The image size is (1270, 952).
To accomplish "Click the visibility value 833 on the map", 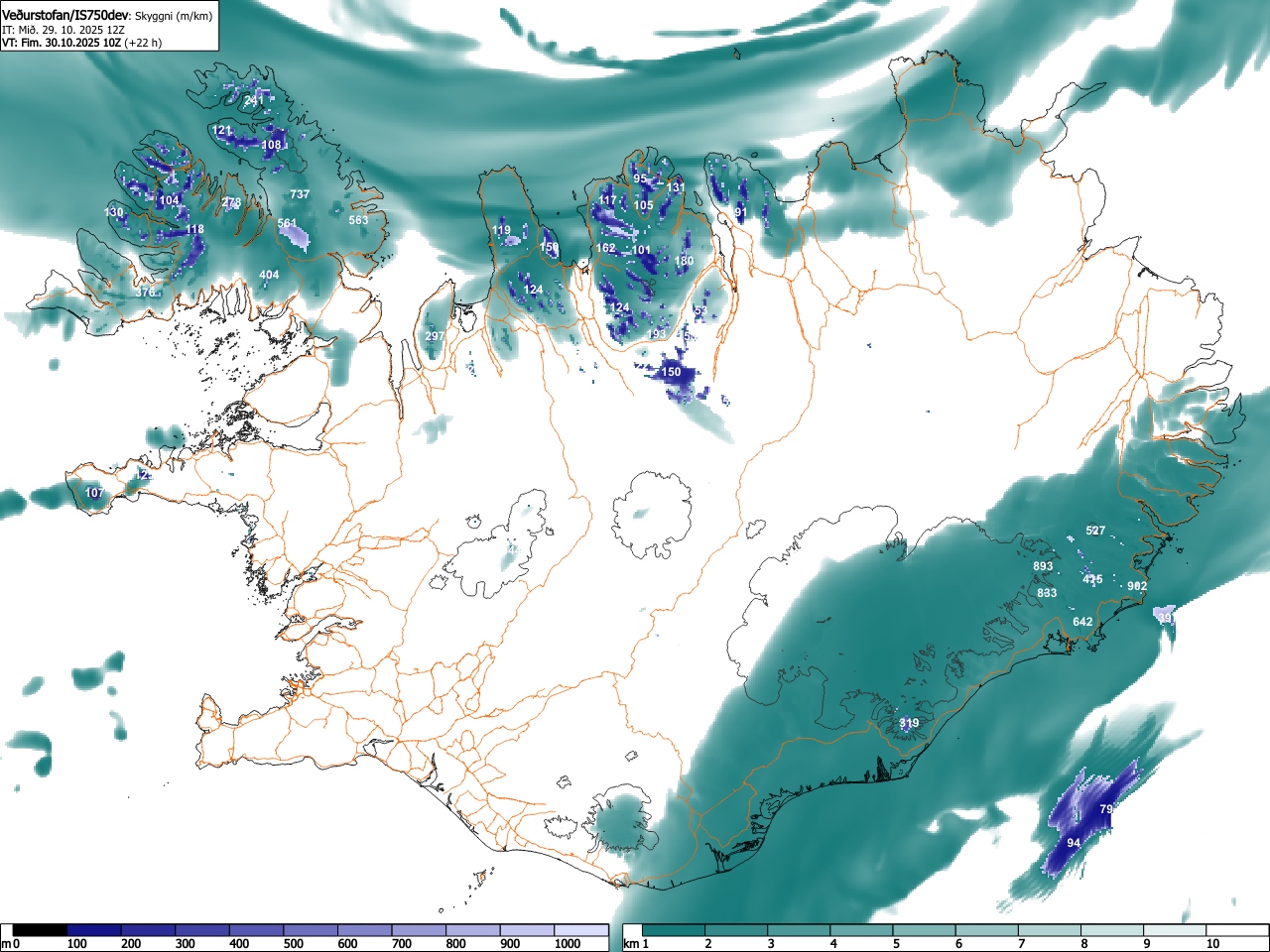I will pyautogui.click(x=1047, y=593).
